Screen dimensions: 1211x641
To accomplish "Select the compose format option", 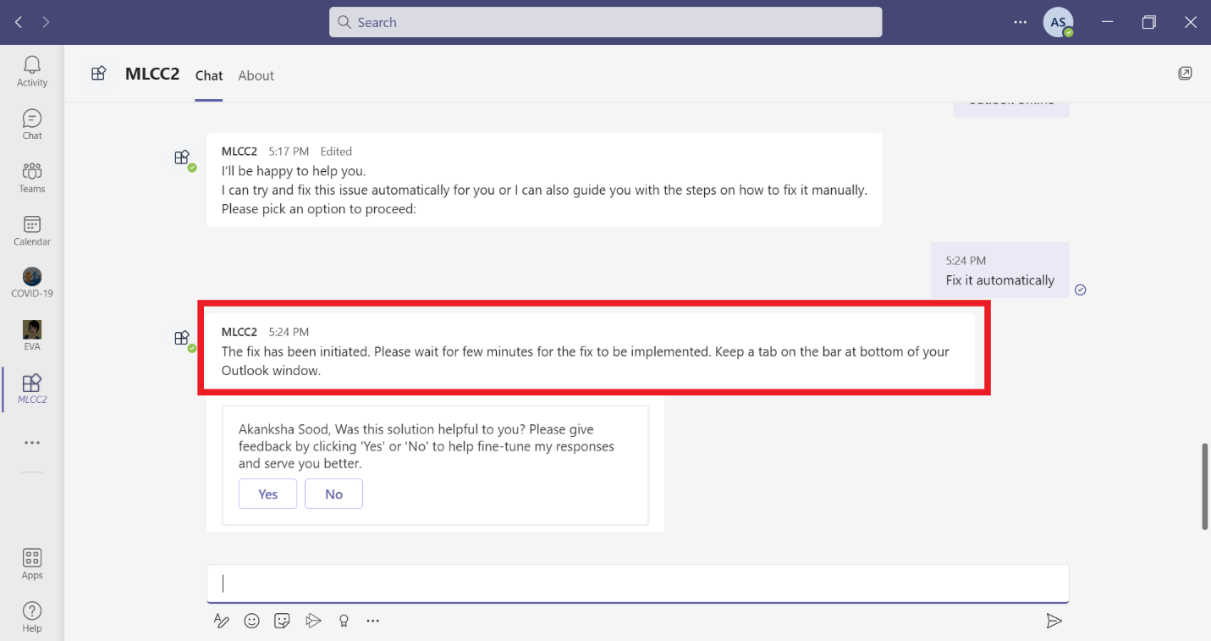I will (221, 620).
